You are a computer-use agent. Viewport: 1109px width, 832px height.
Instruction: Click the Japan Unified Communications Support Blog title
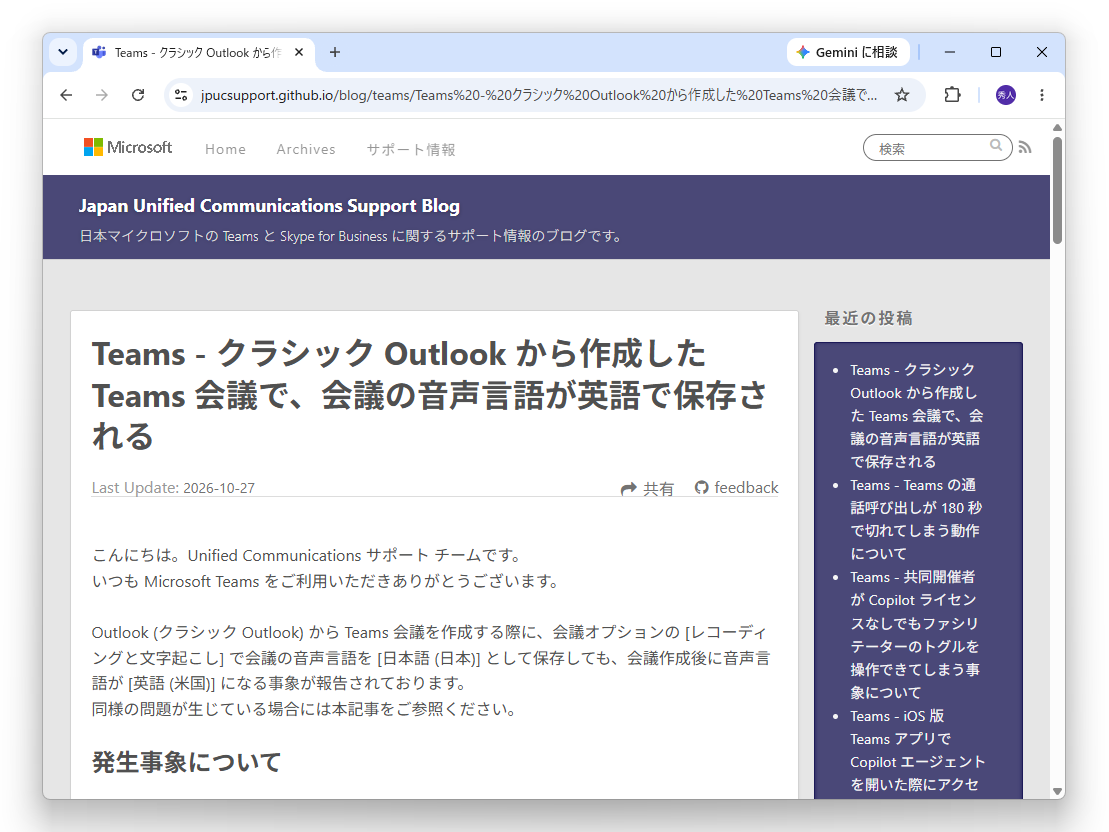269,206
